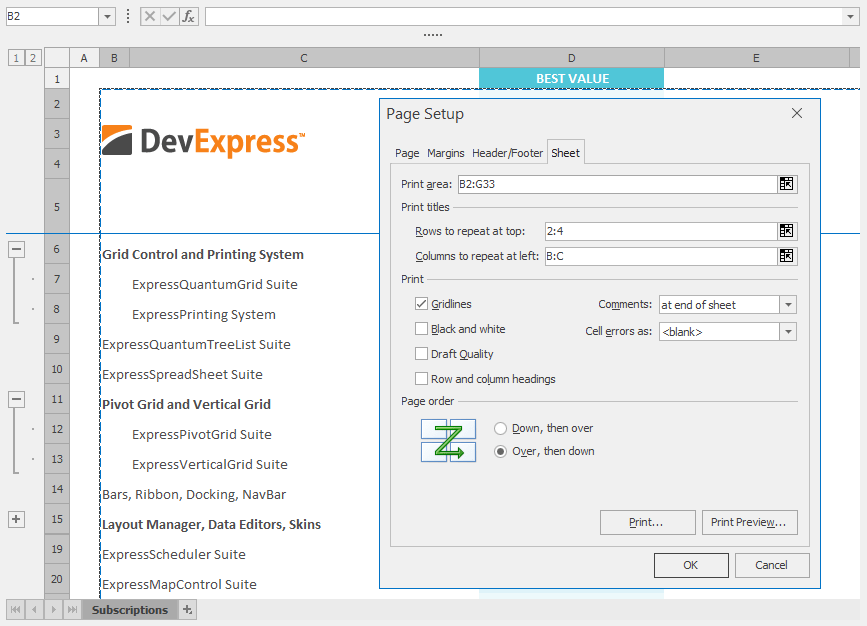This screenshot has width=867, height=626.
Task: Click the cancel formula entry X icon
Action: point(150,17)
